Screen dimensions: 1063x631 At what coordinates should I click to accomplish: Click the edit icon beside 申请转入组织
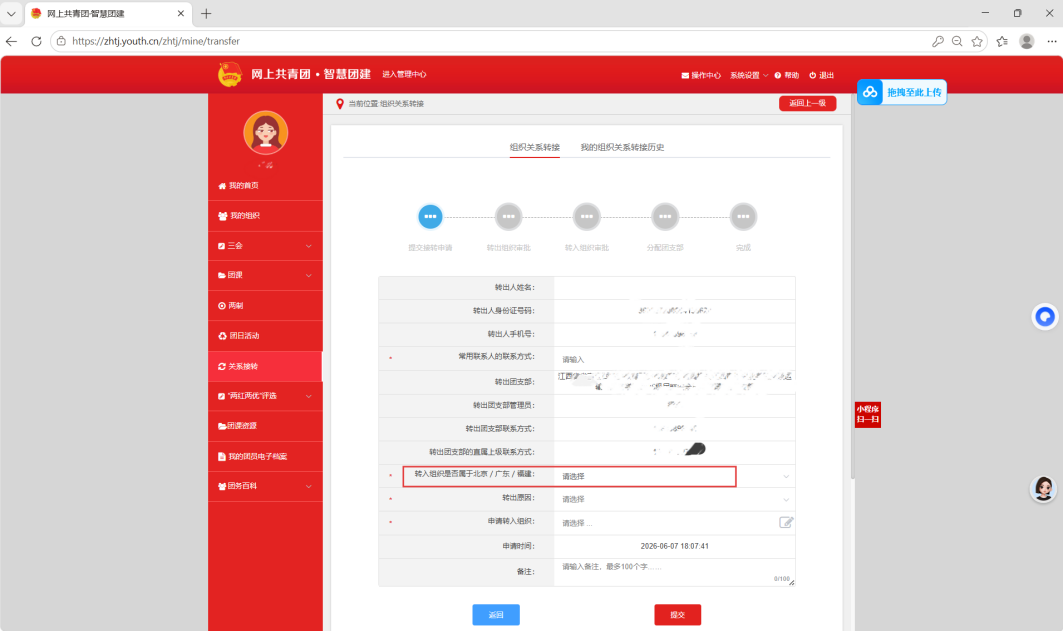coord(786,523)
